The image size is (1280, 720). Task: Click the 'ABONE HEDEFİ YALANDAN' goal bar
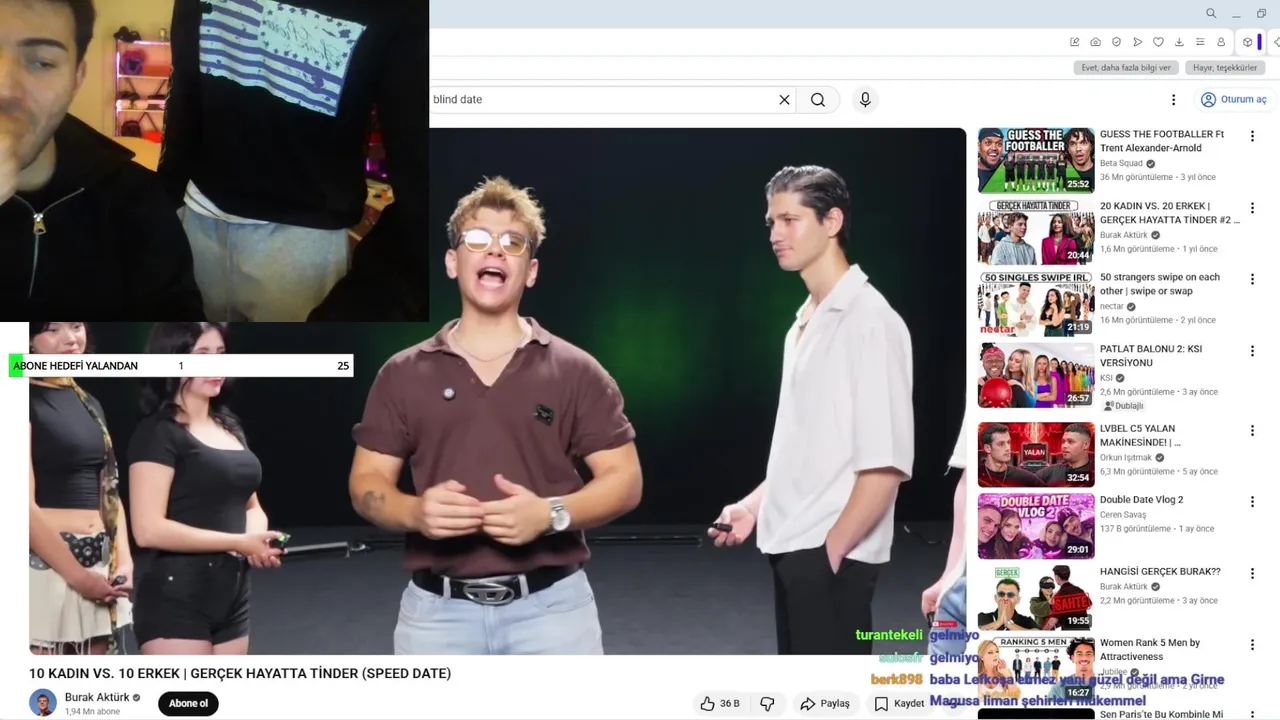(x=181, y=366)
